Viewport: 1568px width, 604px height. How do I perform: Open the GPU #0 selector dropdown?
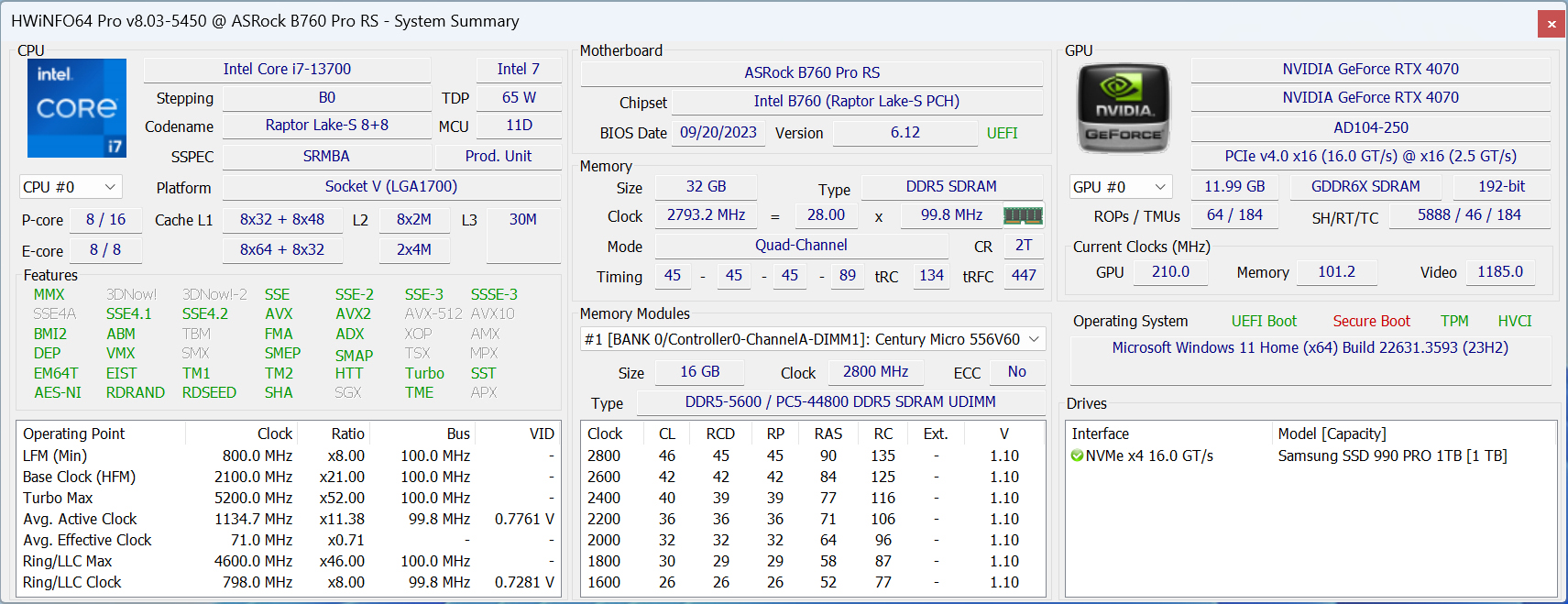[1121, 187]
